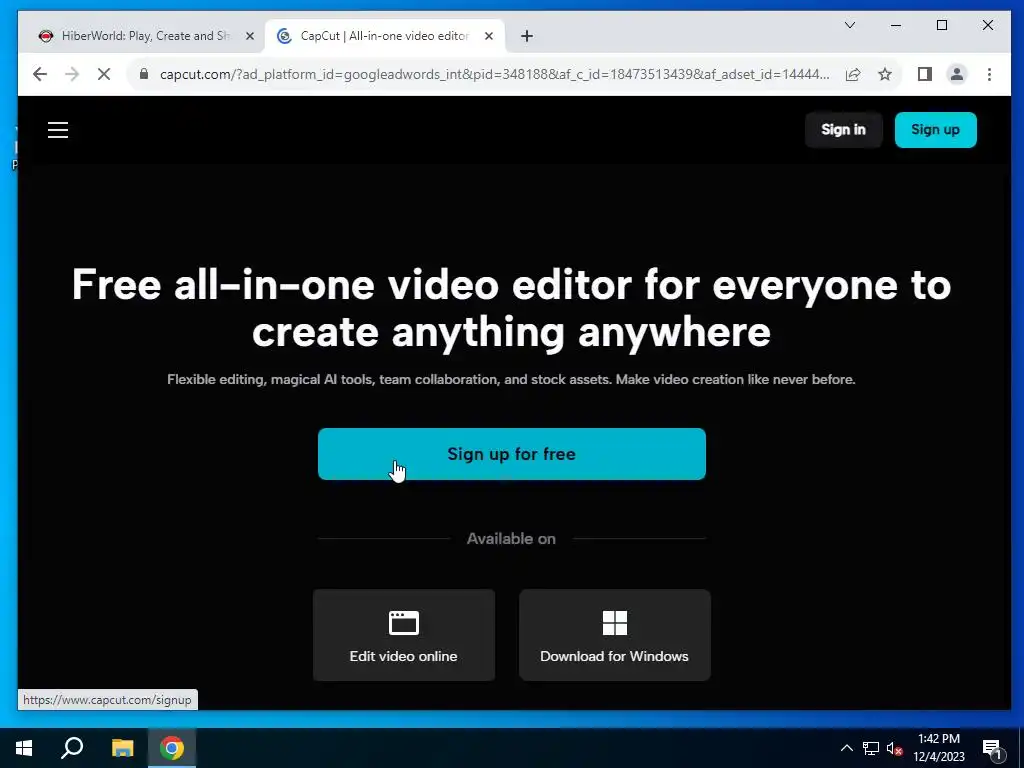
Task: Stop loading the page
Action: point(104,74)
